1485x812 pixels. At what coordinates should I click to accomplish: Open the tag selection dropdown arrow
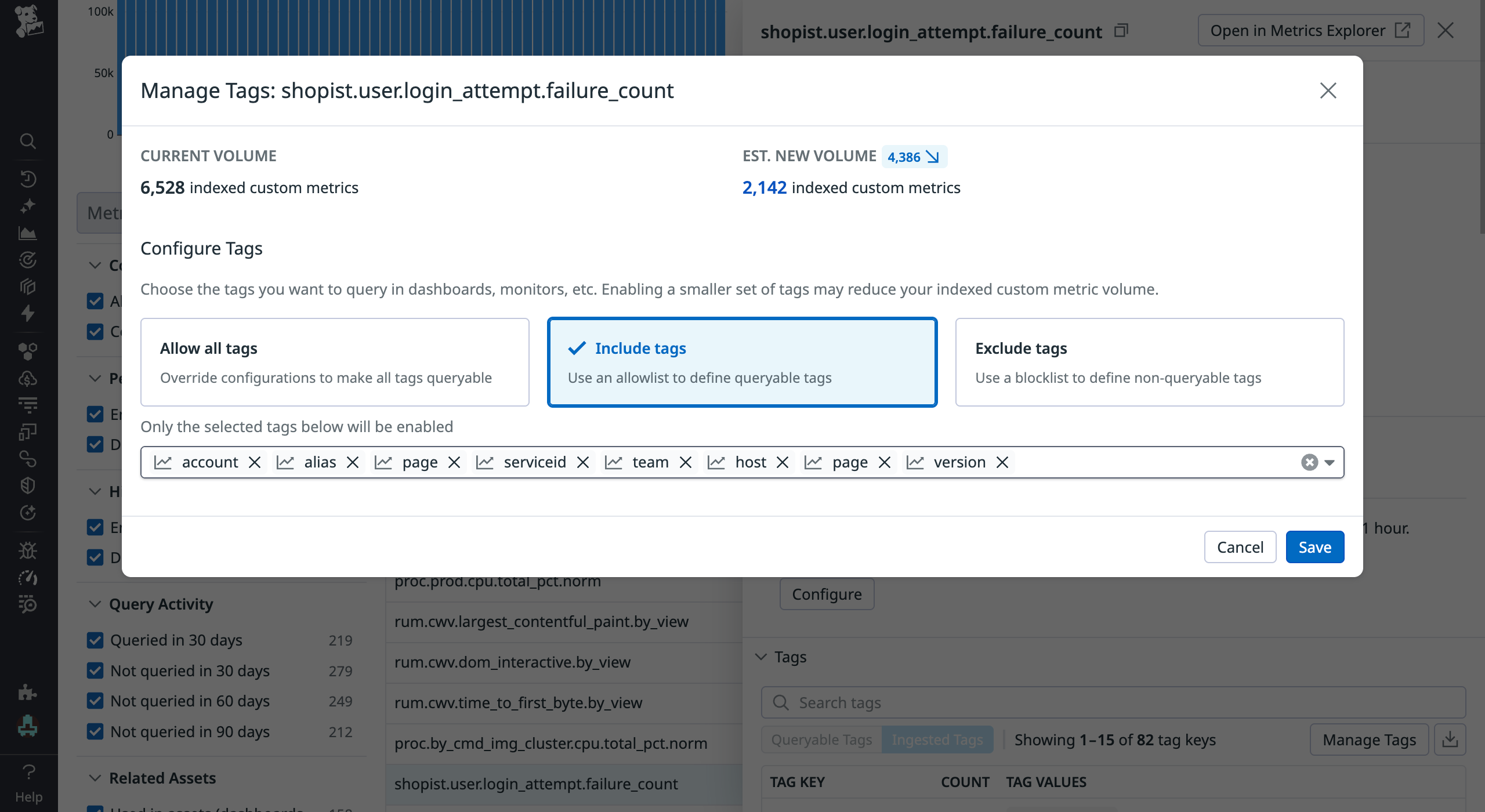point(1329,462)
